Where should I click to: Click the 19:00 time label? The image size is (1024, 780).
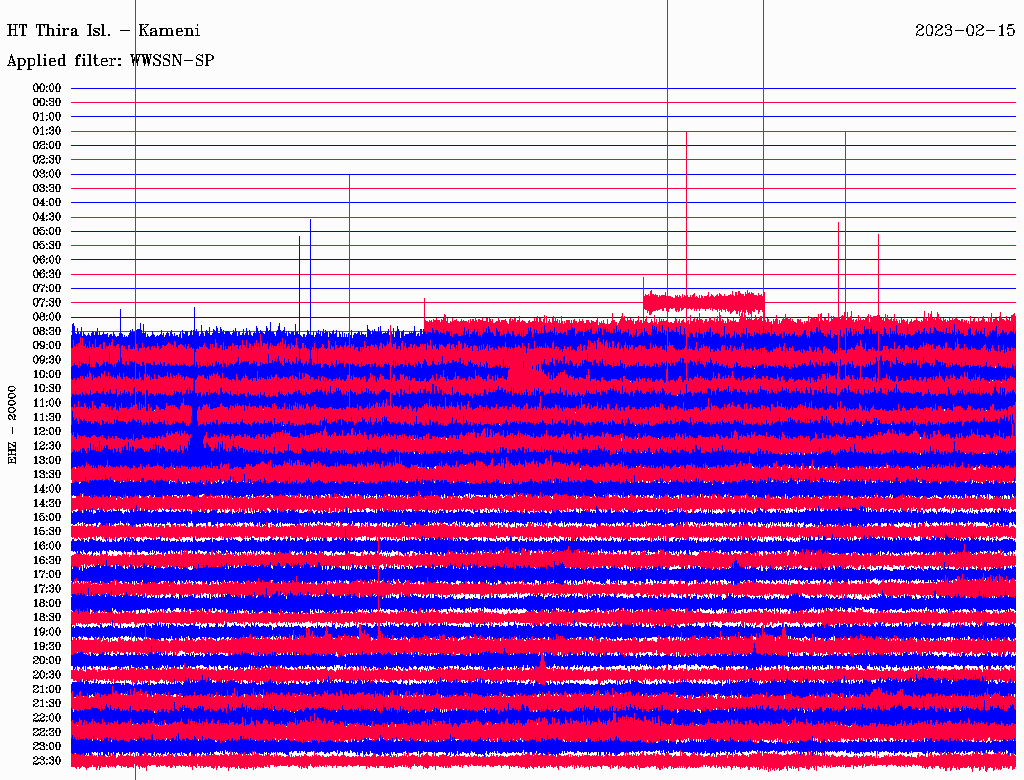point(47,632)
